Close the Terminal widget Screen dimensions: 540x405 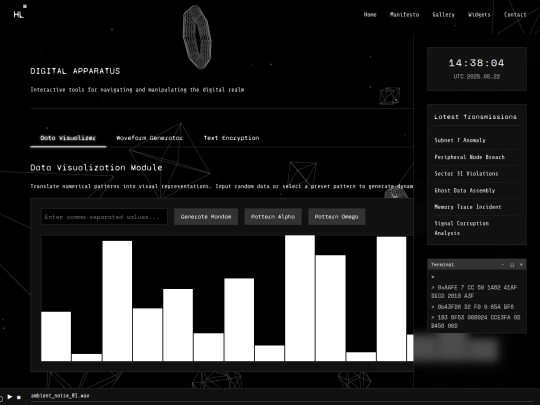(x=521, y=264)
